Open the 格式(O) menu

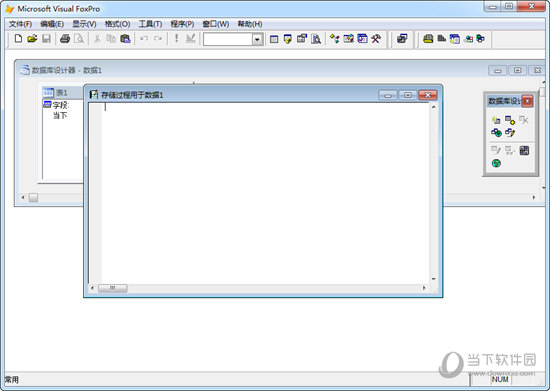(118, 24)
